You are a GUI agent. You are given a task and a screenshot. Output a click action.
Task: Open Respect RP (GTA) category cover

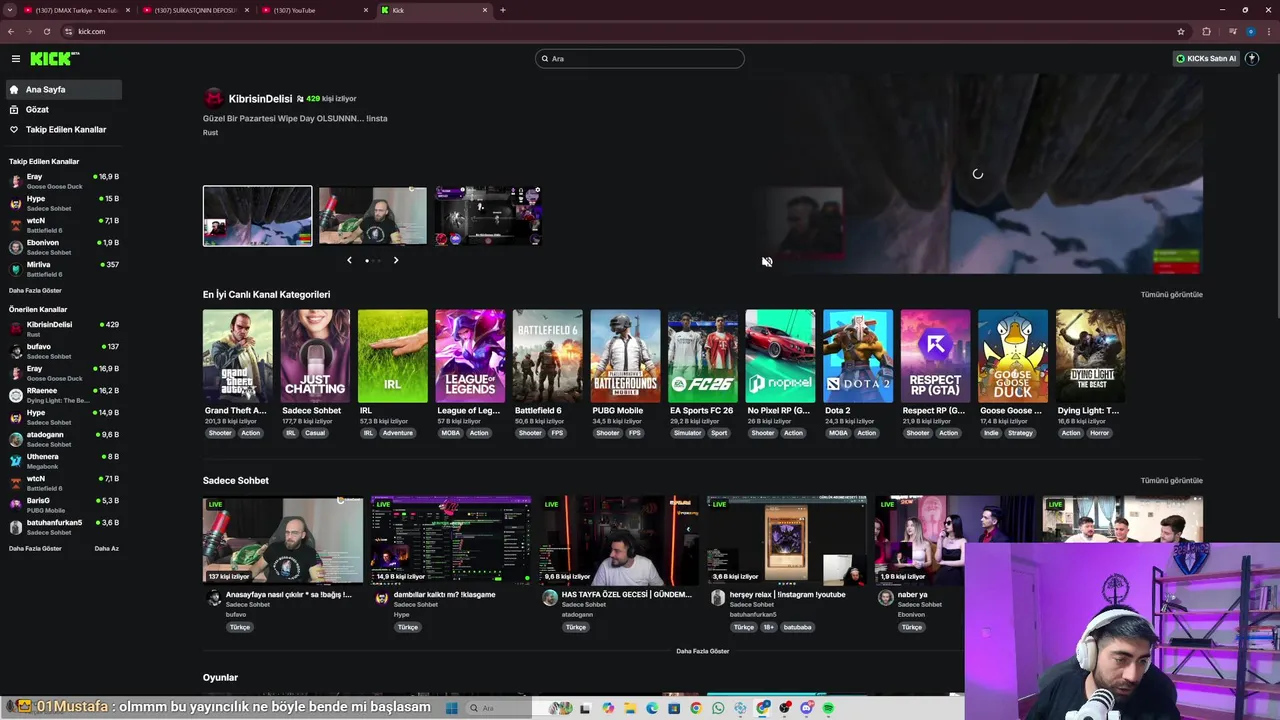point(935,356)
